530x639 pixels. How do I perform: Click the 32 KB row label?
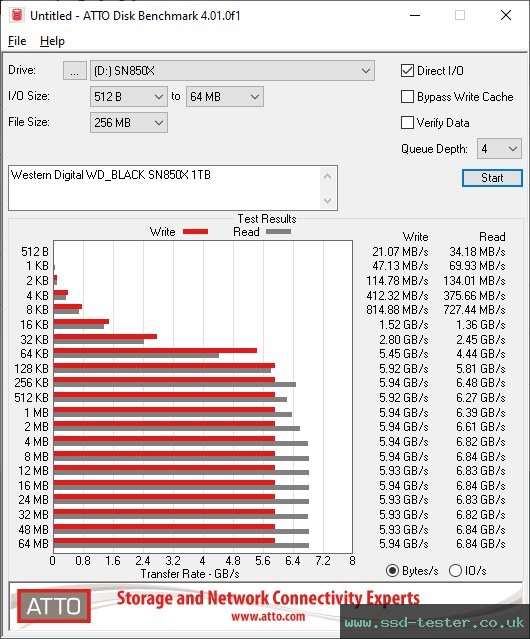click(35, 339)
